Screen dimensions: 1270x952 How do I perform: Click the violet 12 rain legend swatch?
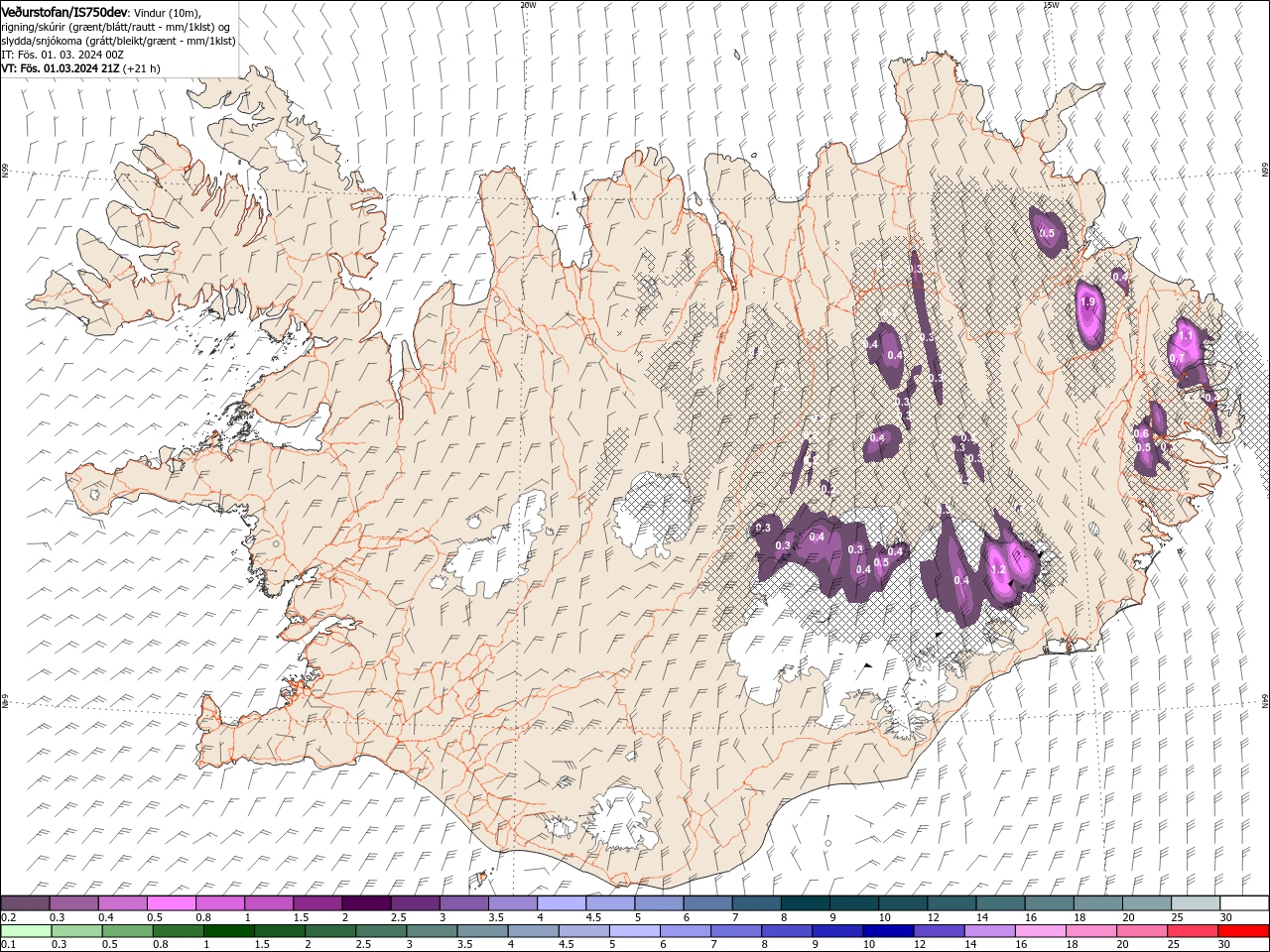tap(938, 931)
